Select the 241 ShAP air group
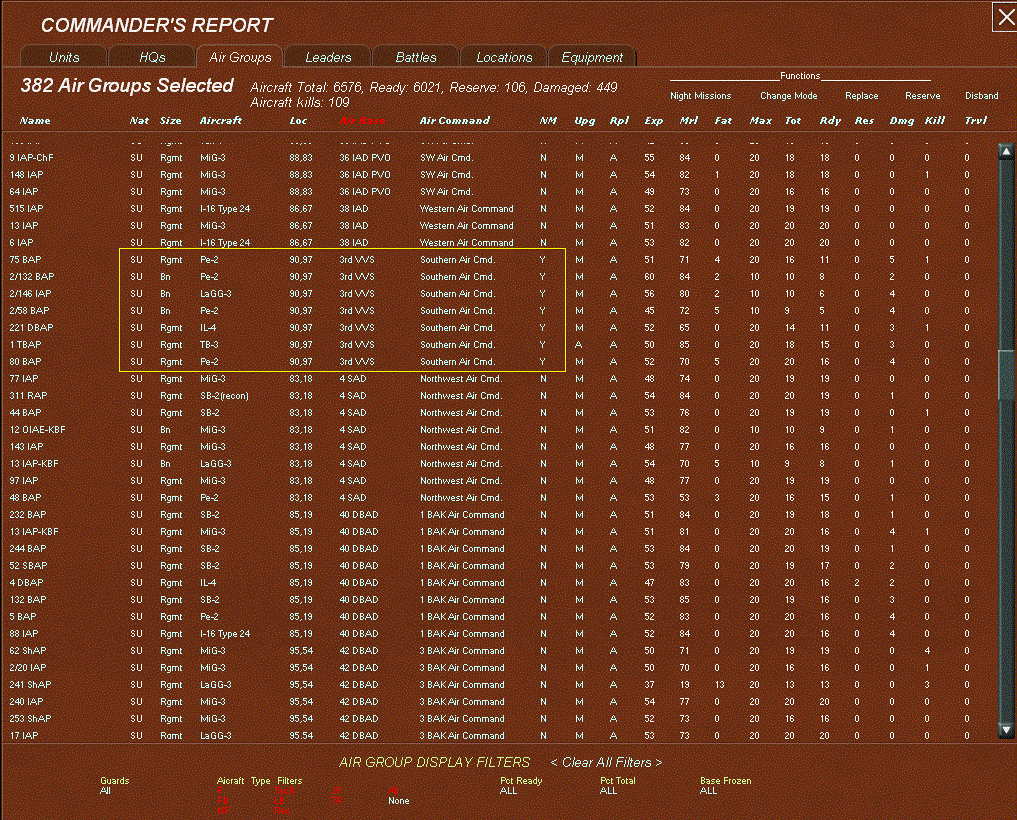The image size is (1017, 820). pos(30,684)
